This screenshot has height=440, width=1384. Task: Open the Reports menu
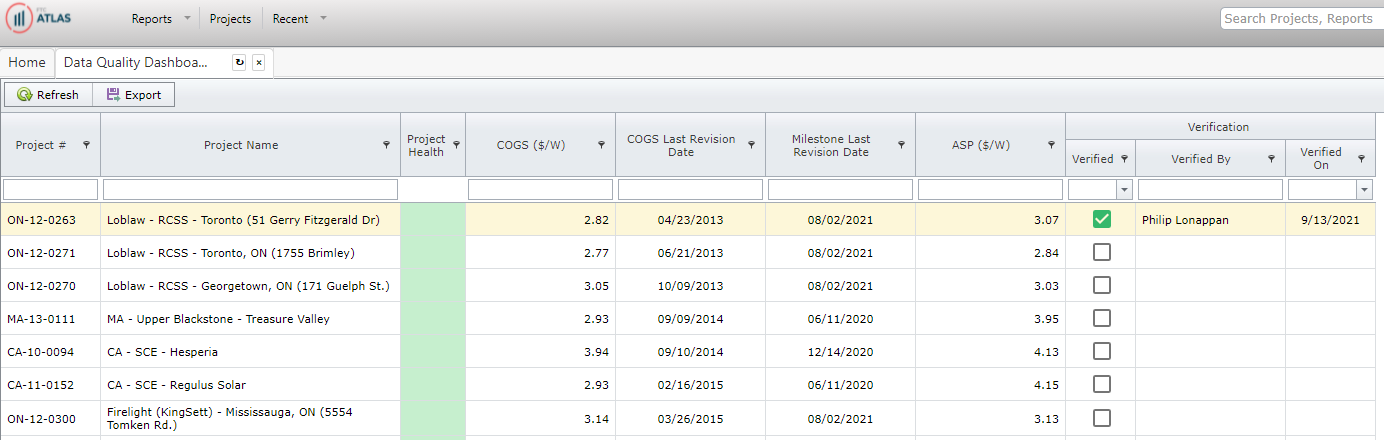point(152,19)
